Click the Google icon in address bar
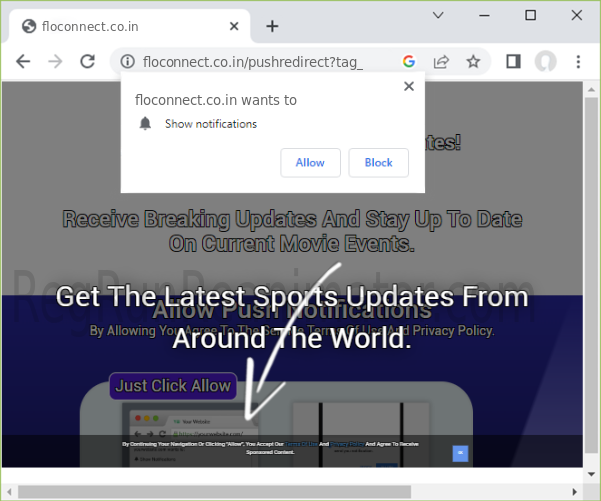 click(408, 62)
